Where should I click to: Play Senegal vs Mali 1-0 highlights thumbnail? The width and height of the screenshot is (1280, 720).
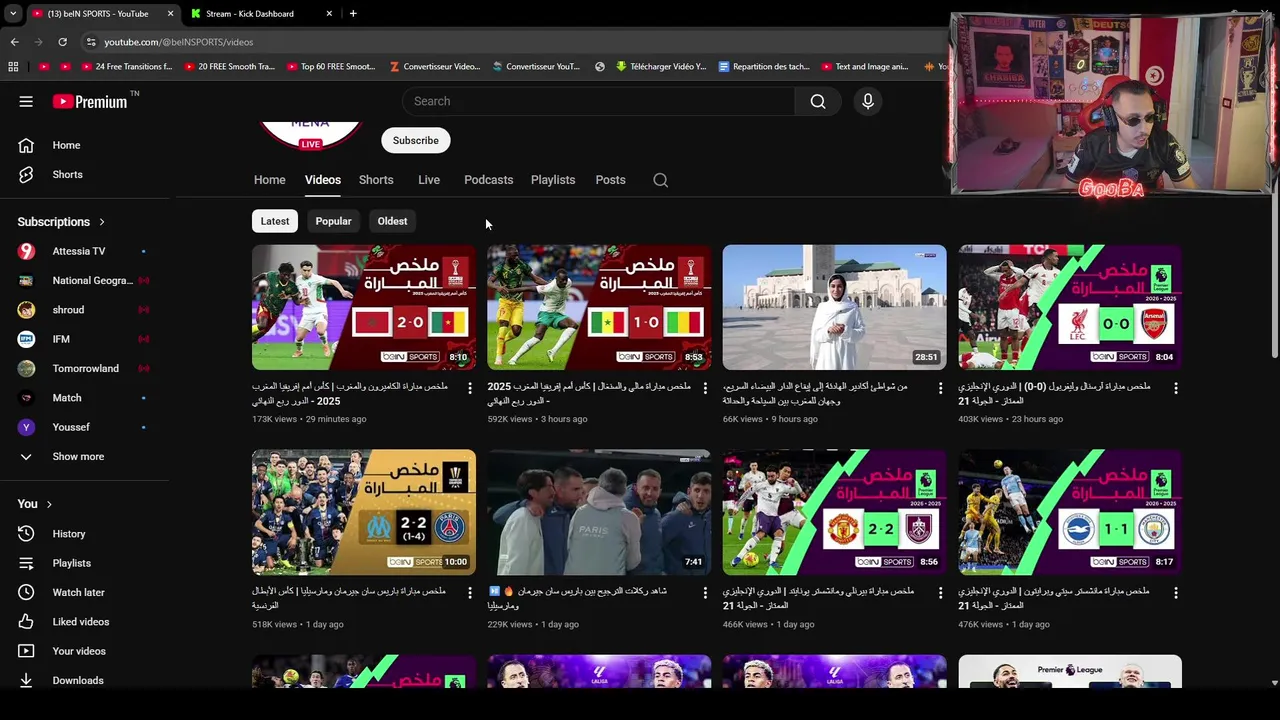pos(599,307)
